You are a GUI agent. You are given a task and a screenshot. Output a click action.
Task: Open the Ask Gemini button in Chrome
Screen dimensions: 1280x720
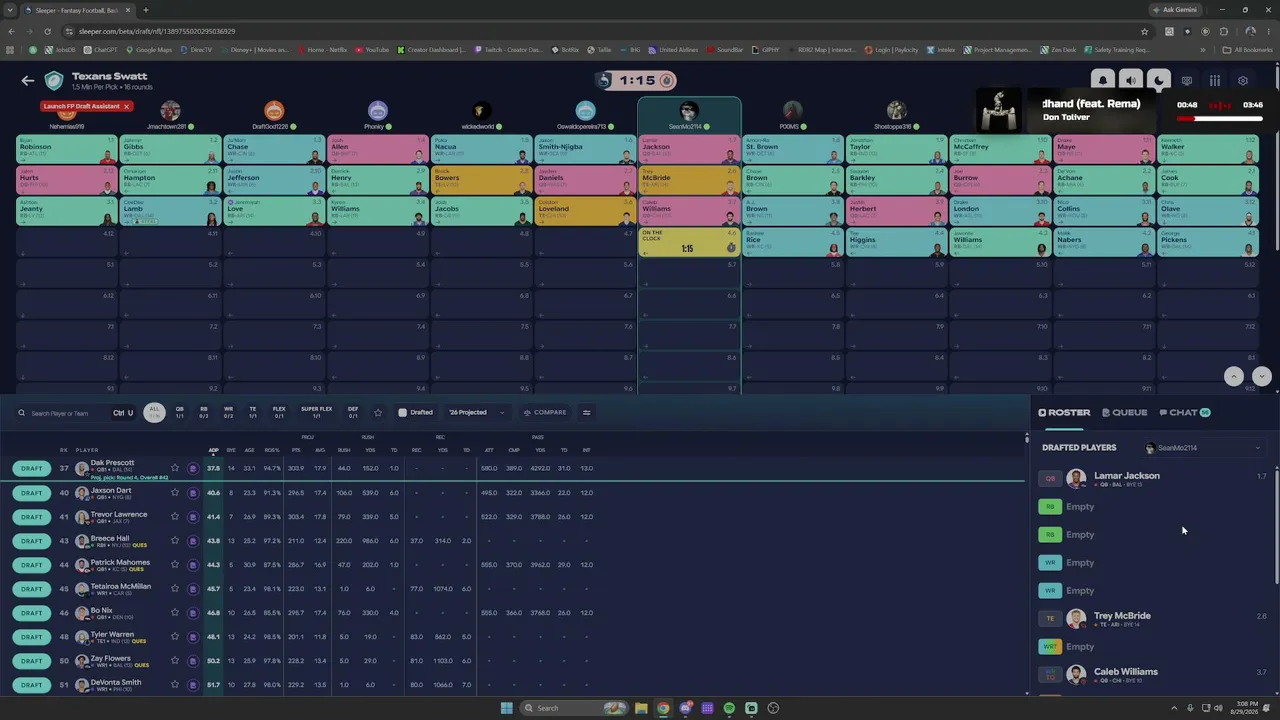point(1176,10)
